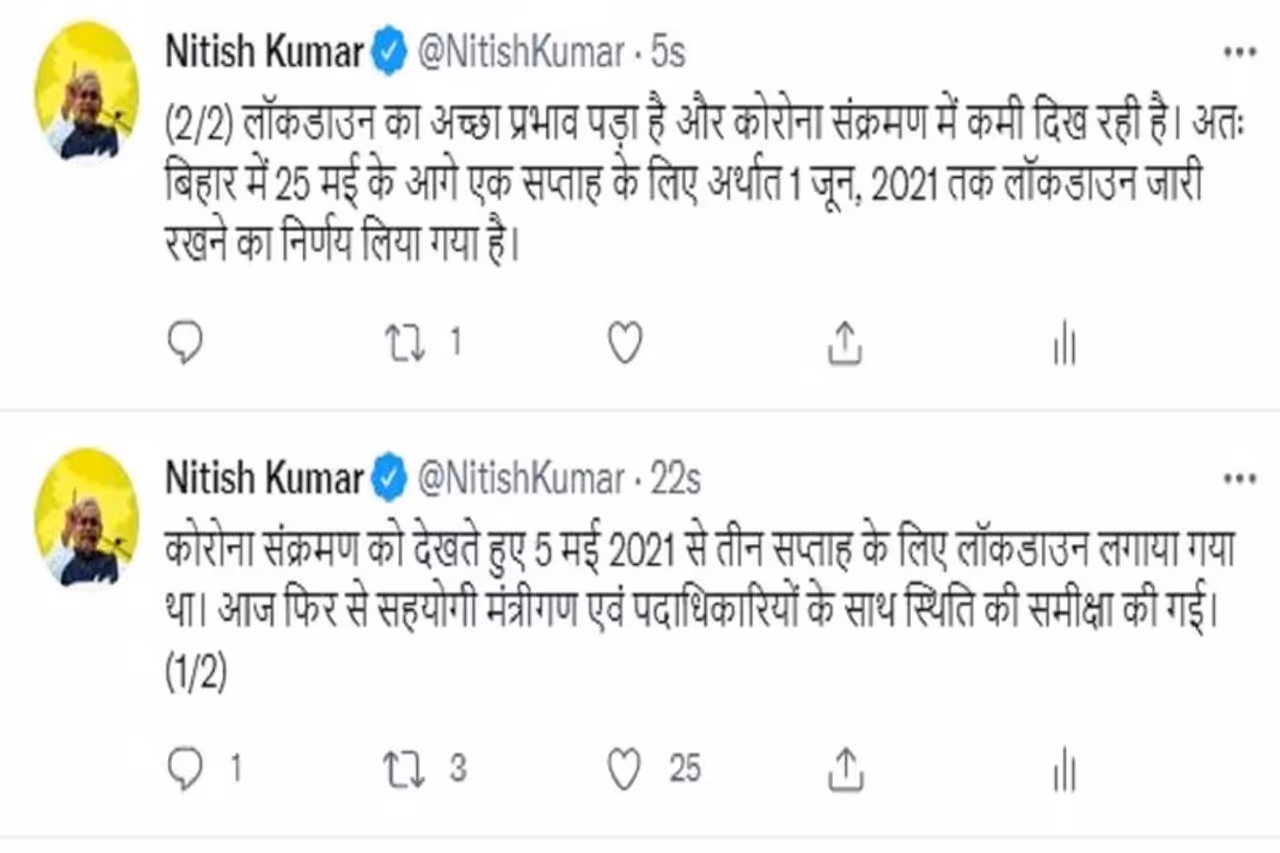
Task: Open Nitish Kumar avatar on top tweet
Action: [87, 90]
